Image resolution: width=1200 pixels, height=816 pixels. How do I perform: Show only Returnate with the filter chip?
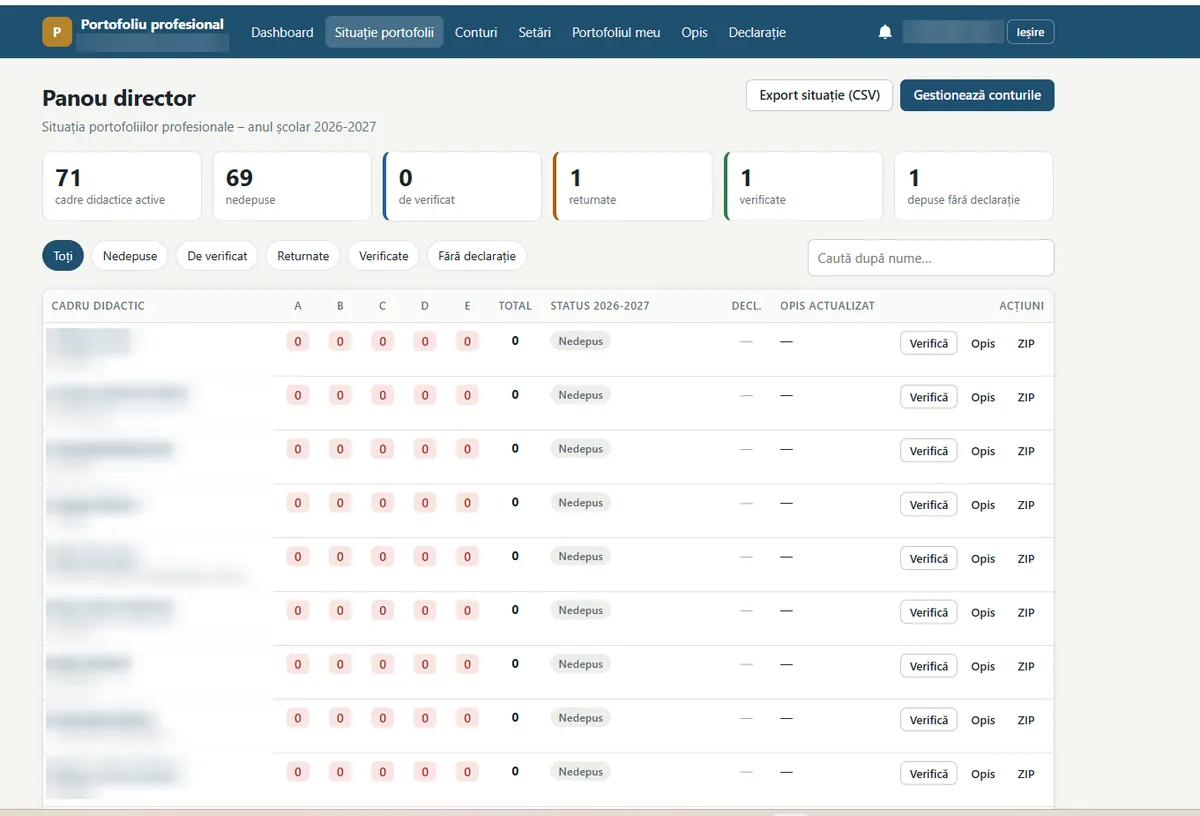pos(303,256)
